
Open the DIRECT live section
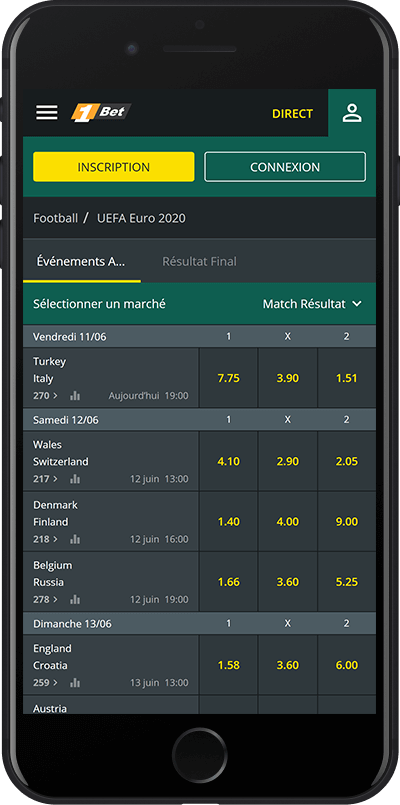point(292,113)
